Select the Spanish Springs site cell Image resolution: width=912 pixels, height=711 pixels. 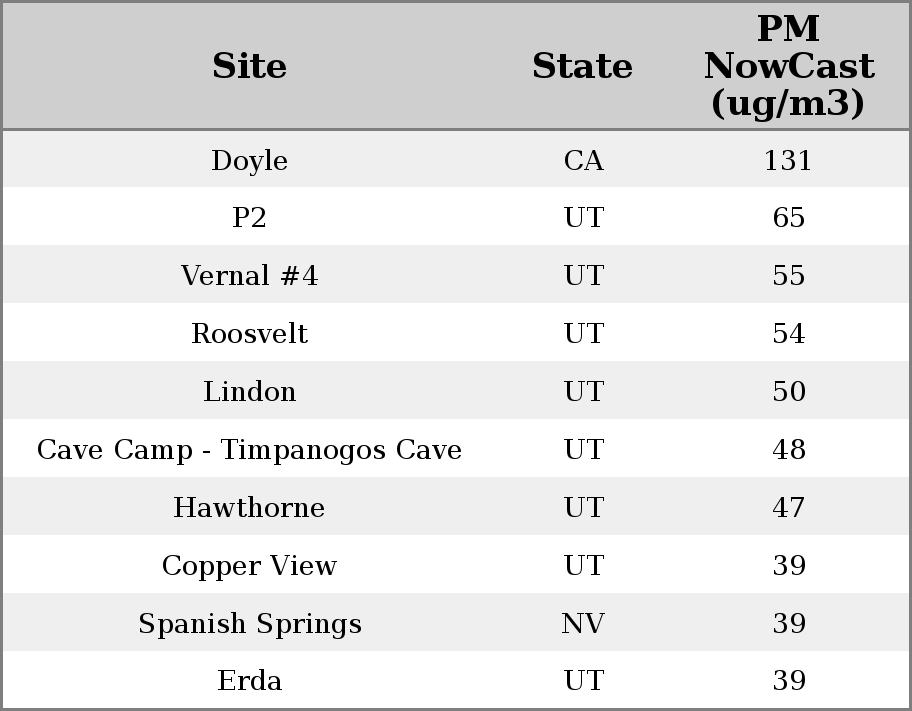tap(249, 624)
